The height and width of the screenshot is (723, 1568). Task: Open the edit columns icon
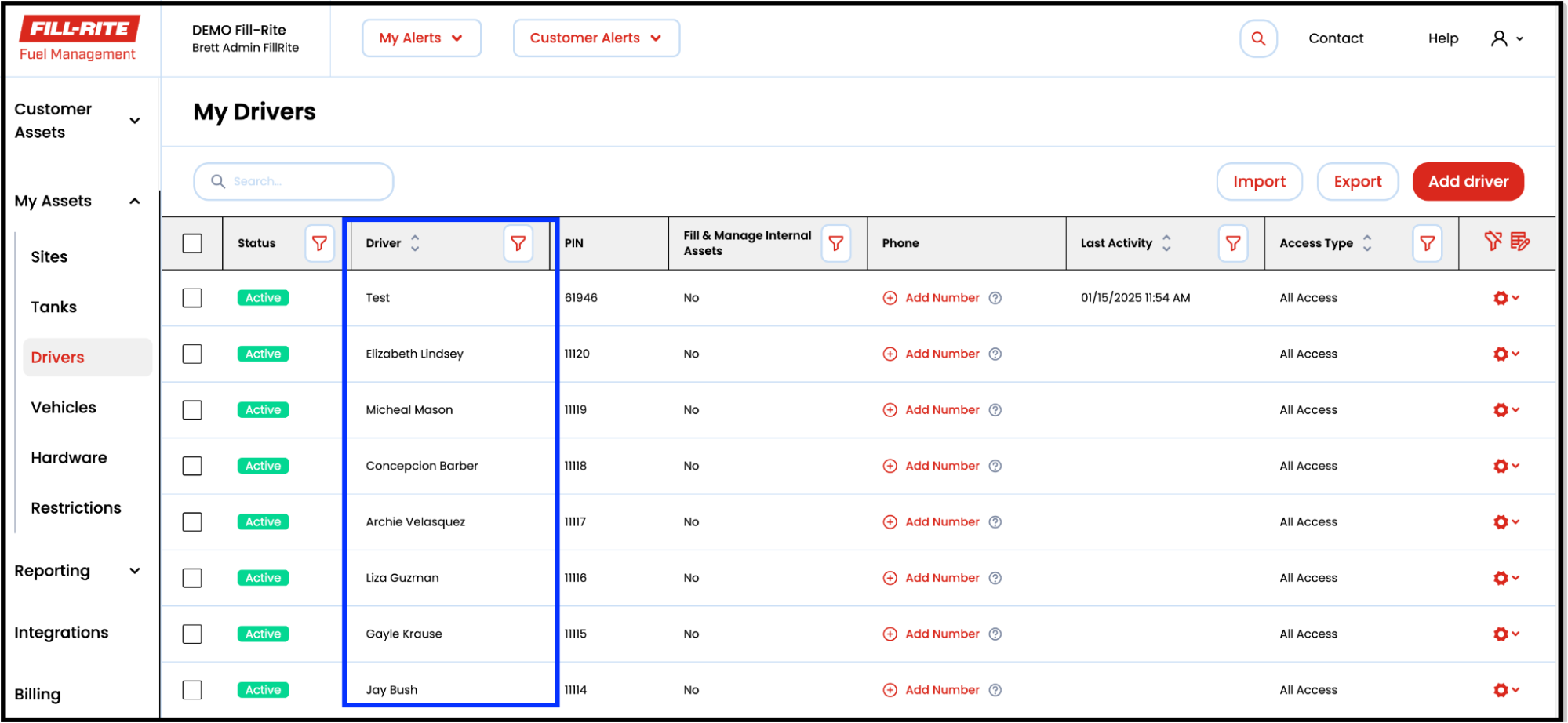(x=1519, y=242)
